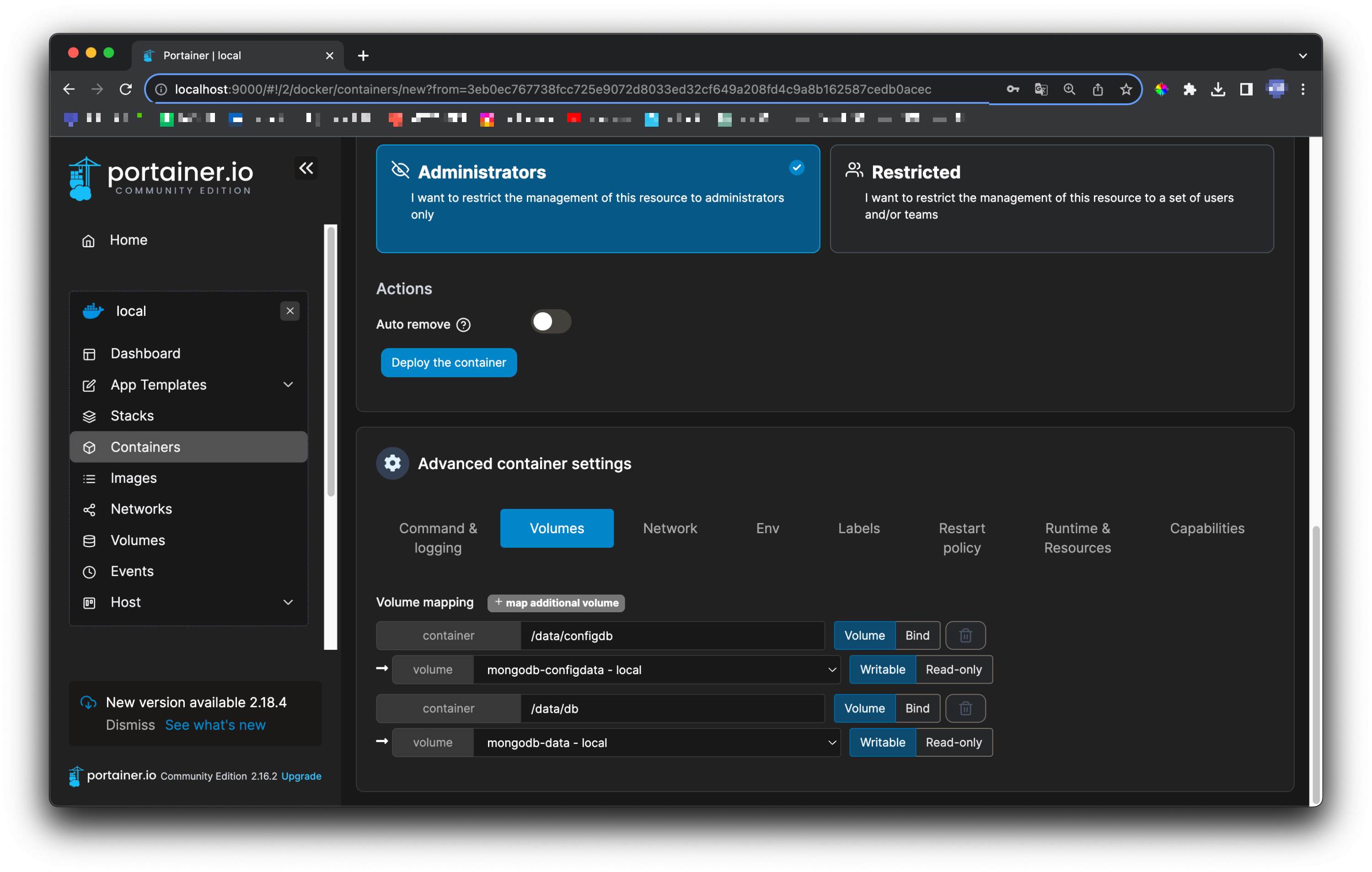Enable the Auto remove toggle
Screen dimensions: 1372x872
(x=550, y=322)
